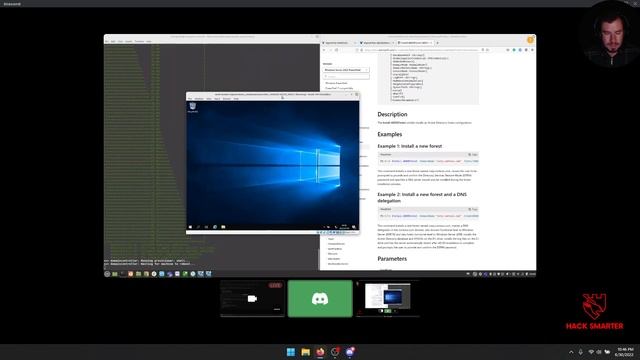
Task: Focus the docs sidebar filter box
Action: tap(346, 76)
